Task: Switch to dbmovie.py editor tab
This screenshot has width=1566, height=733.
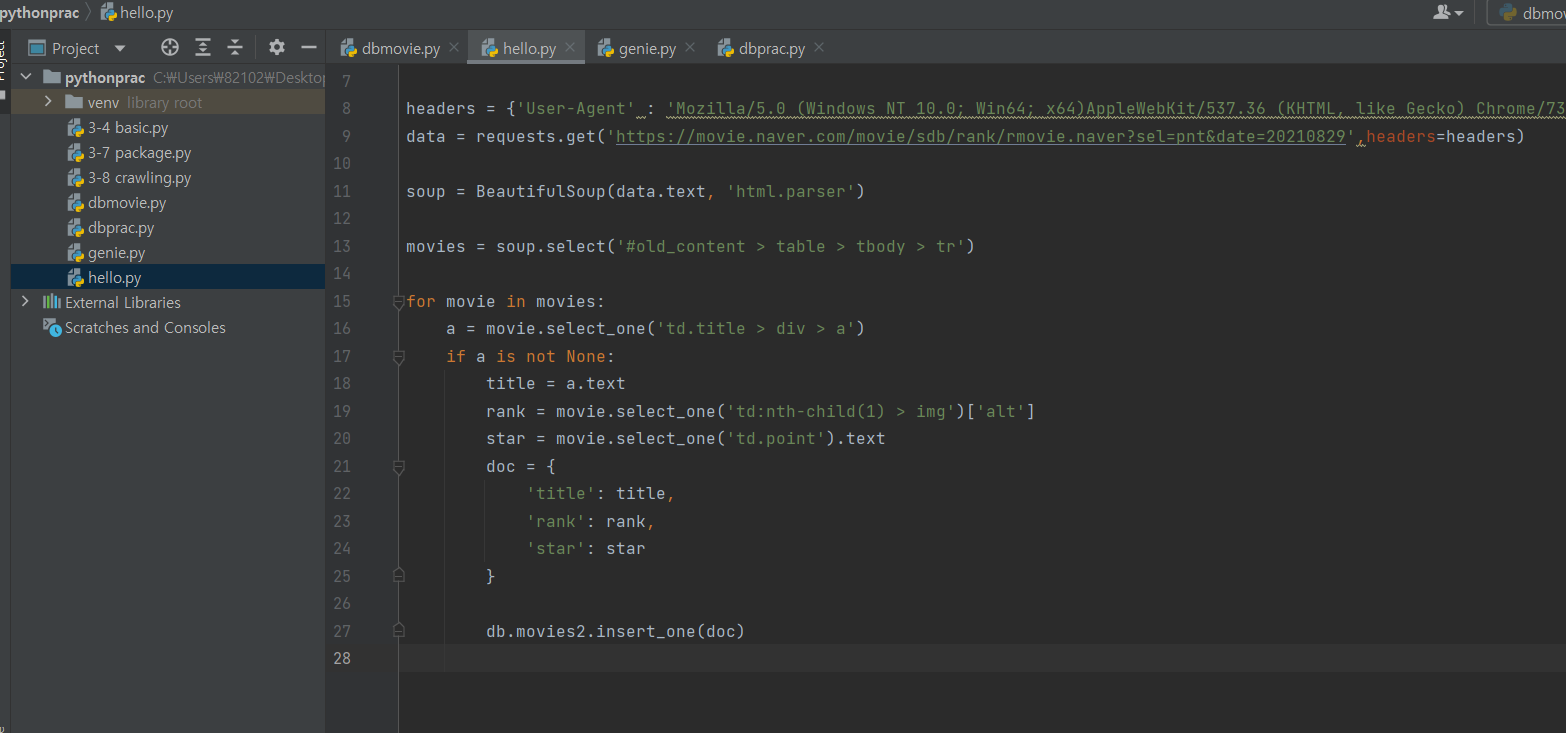Action: pyautogui.click(x=400, y=48)
